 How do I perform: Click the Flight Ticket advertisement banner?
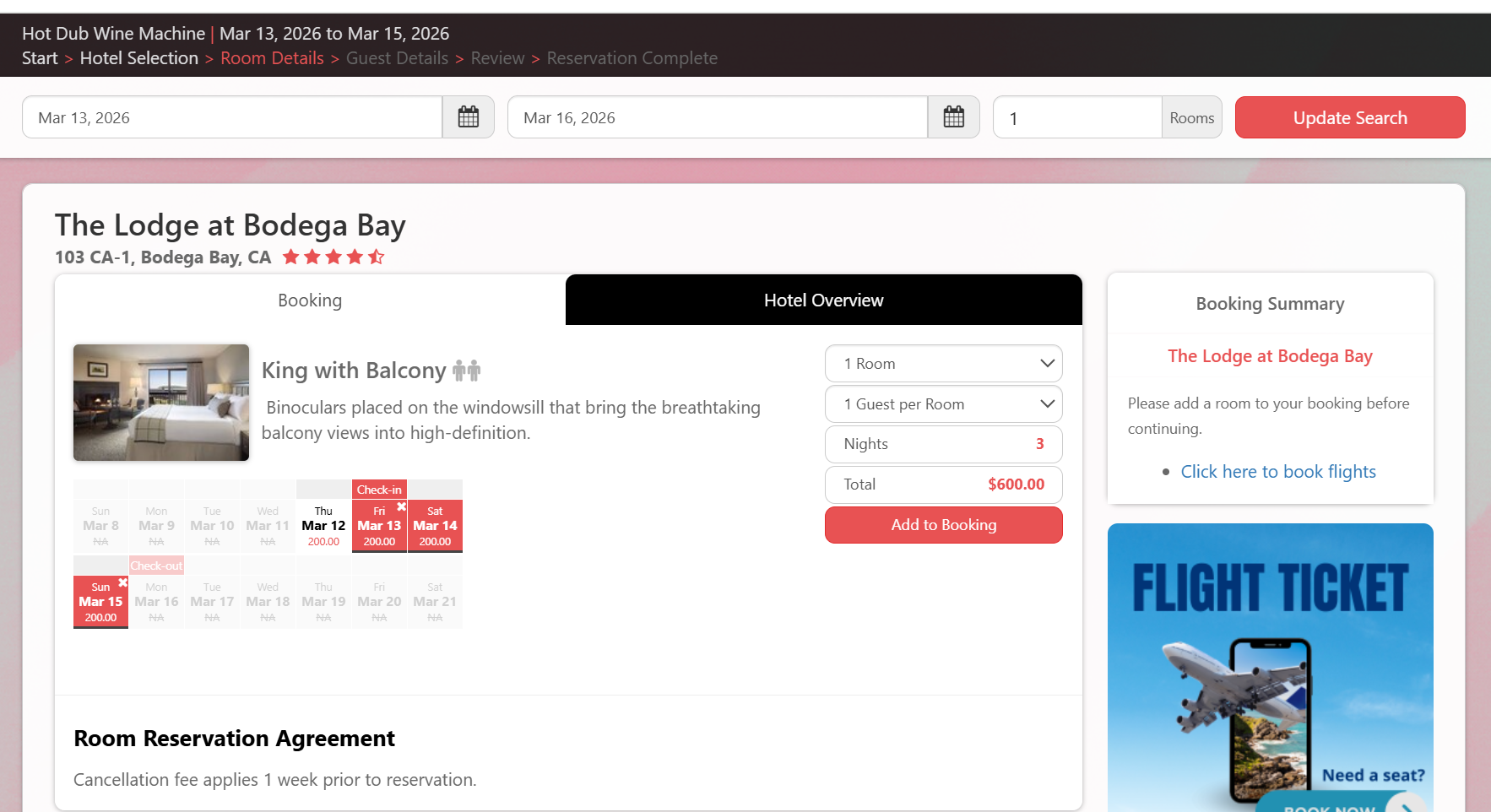click(x=1270, y=667)
